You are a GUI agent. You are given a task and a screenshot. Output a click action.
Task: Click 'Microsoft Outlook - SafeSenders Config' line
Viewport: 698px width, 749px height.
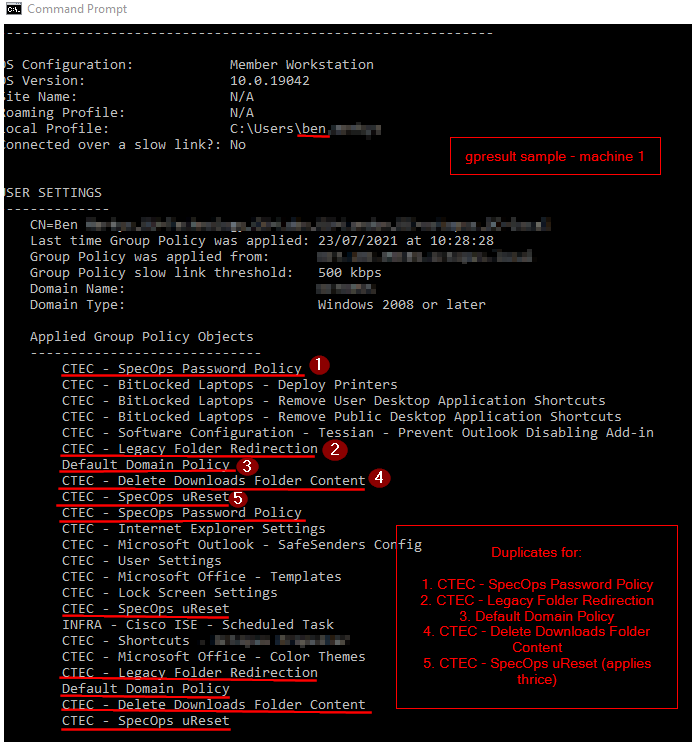[242, 545]
